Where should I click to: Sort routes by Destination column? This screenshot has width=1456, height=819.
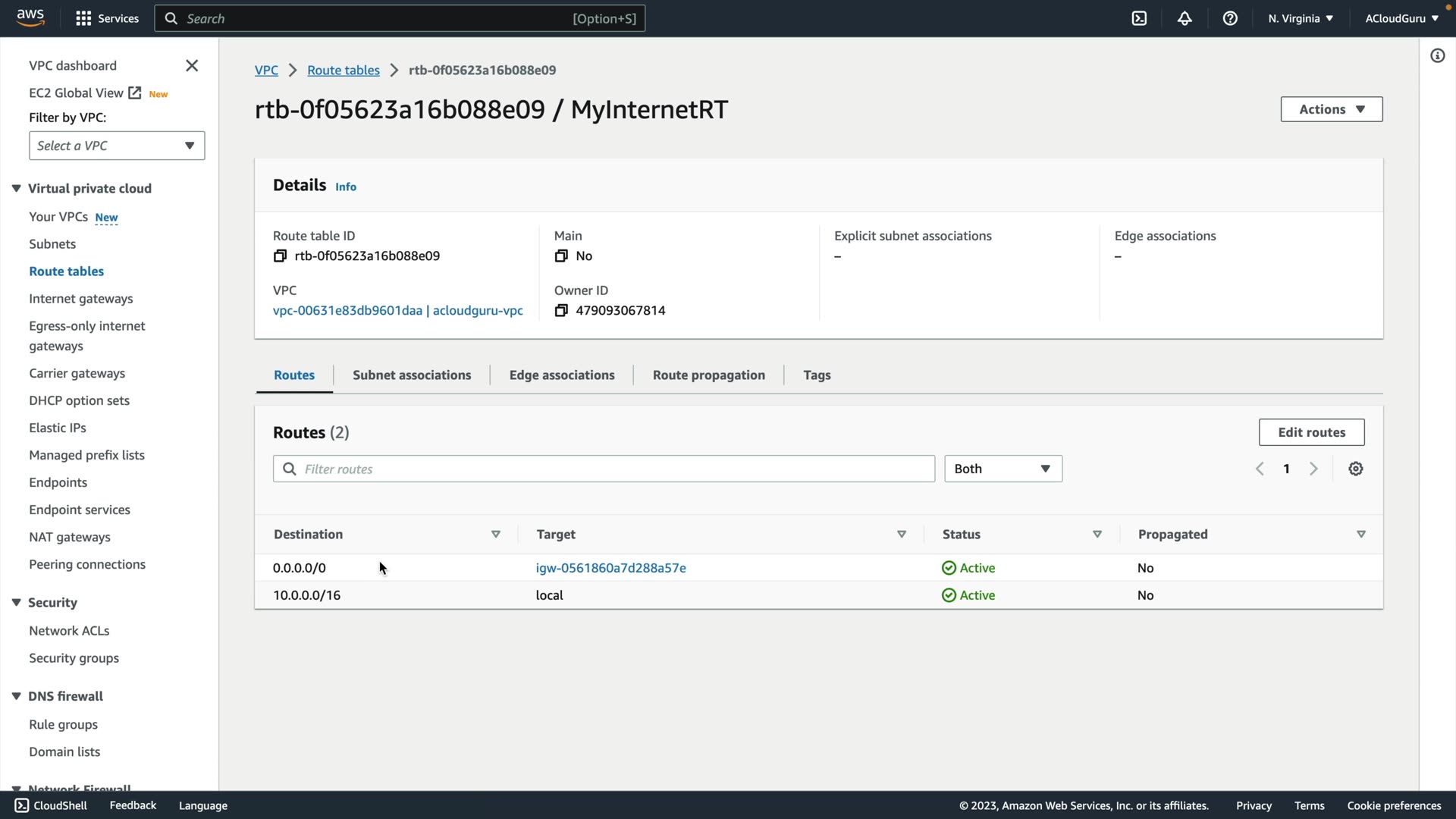tap(496, 535)
